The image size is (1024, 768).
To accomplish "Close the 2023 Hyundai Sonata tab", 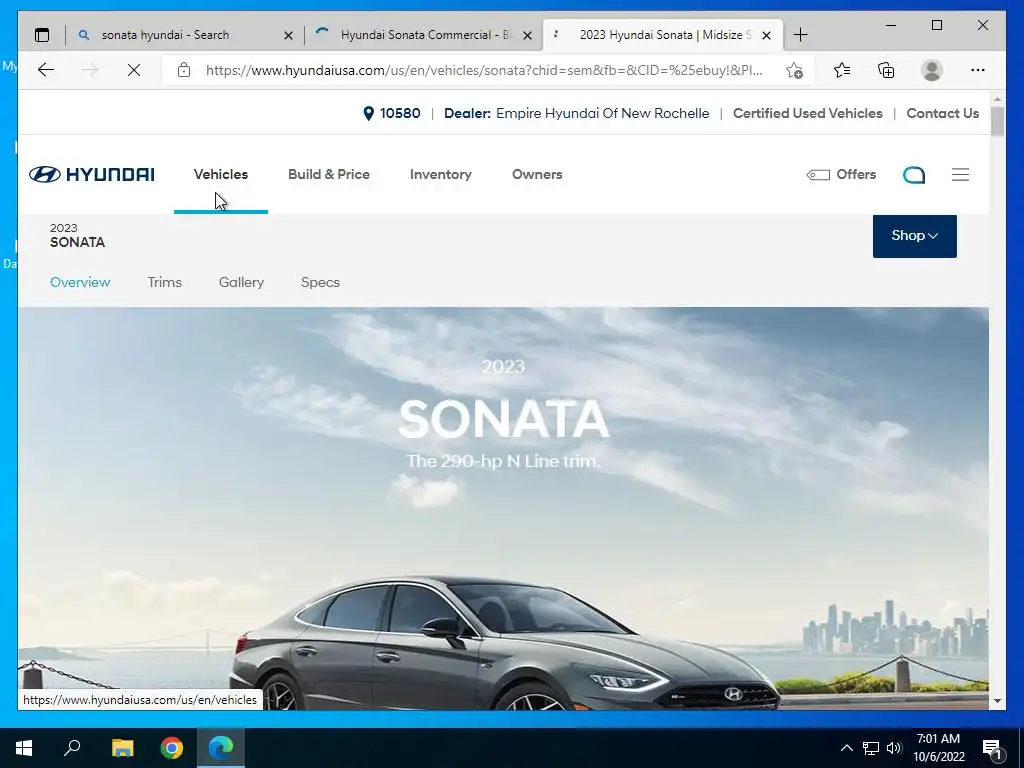I will pos(767,36).
